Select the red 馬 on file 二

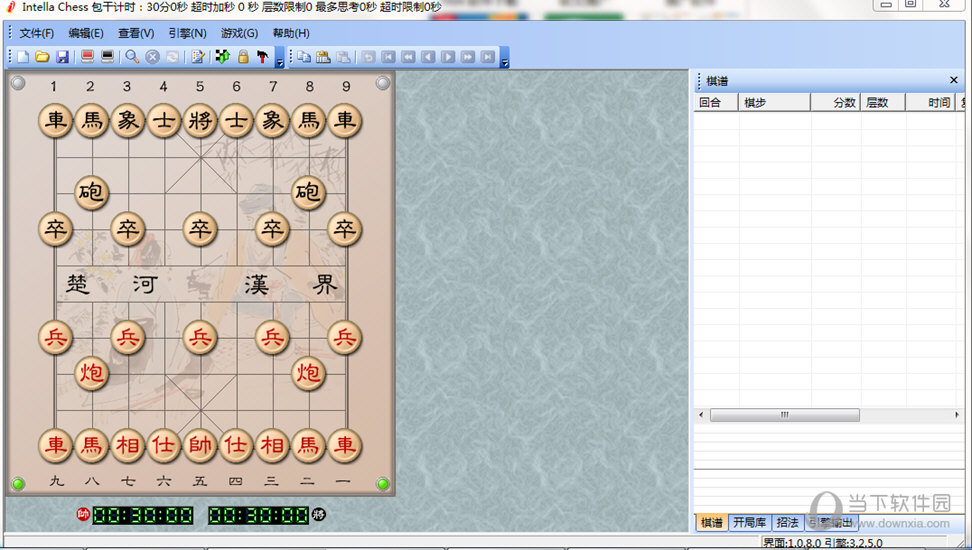tap(308, 445)
